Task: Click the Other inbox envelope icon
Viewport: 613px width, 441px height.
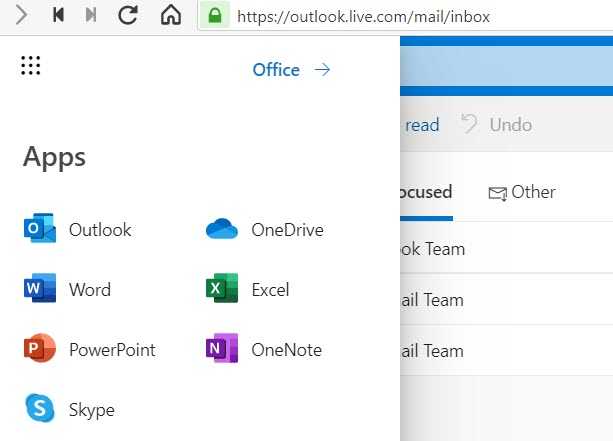Action: click(x=498, y=193)
